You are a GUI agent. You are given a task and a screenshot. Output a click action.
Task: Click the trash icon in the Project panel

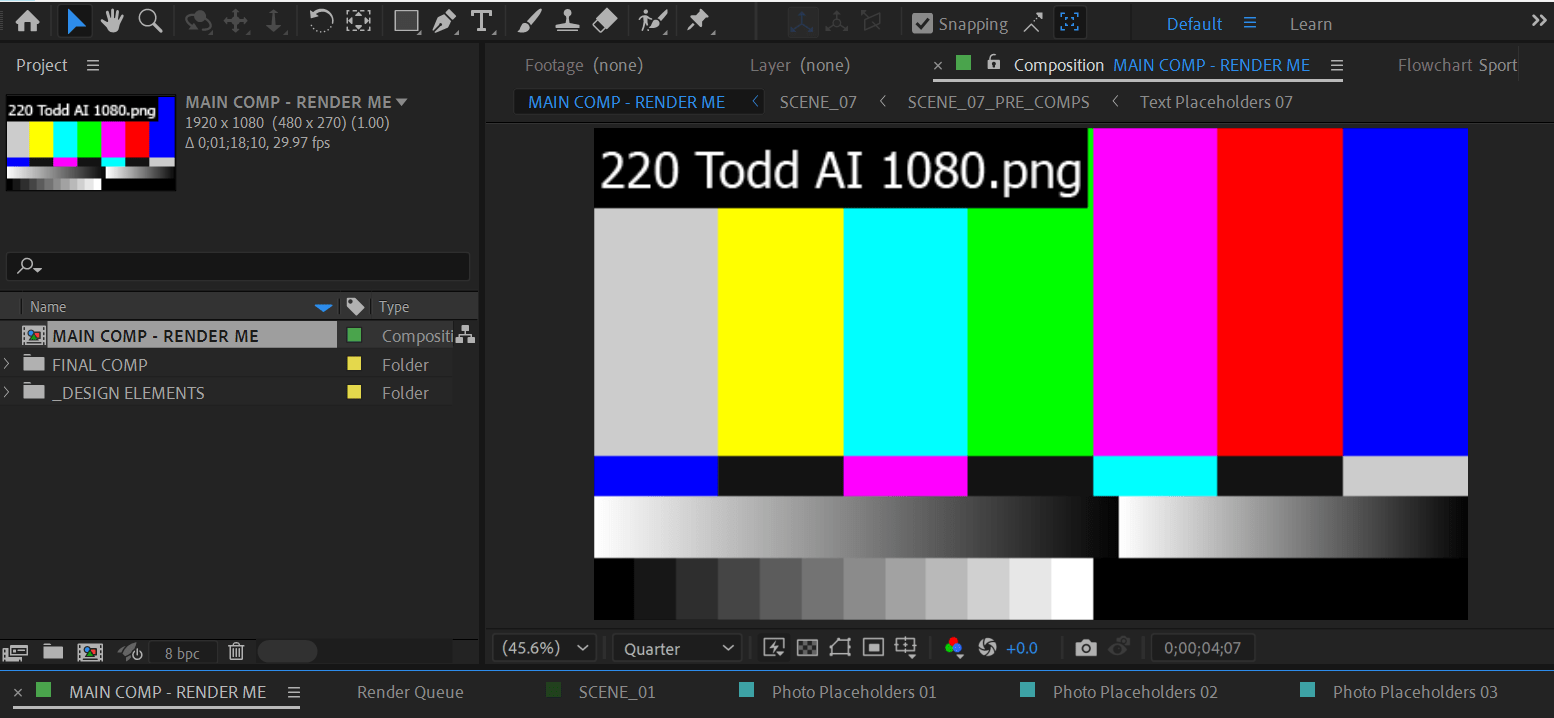point(236,652)
